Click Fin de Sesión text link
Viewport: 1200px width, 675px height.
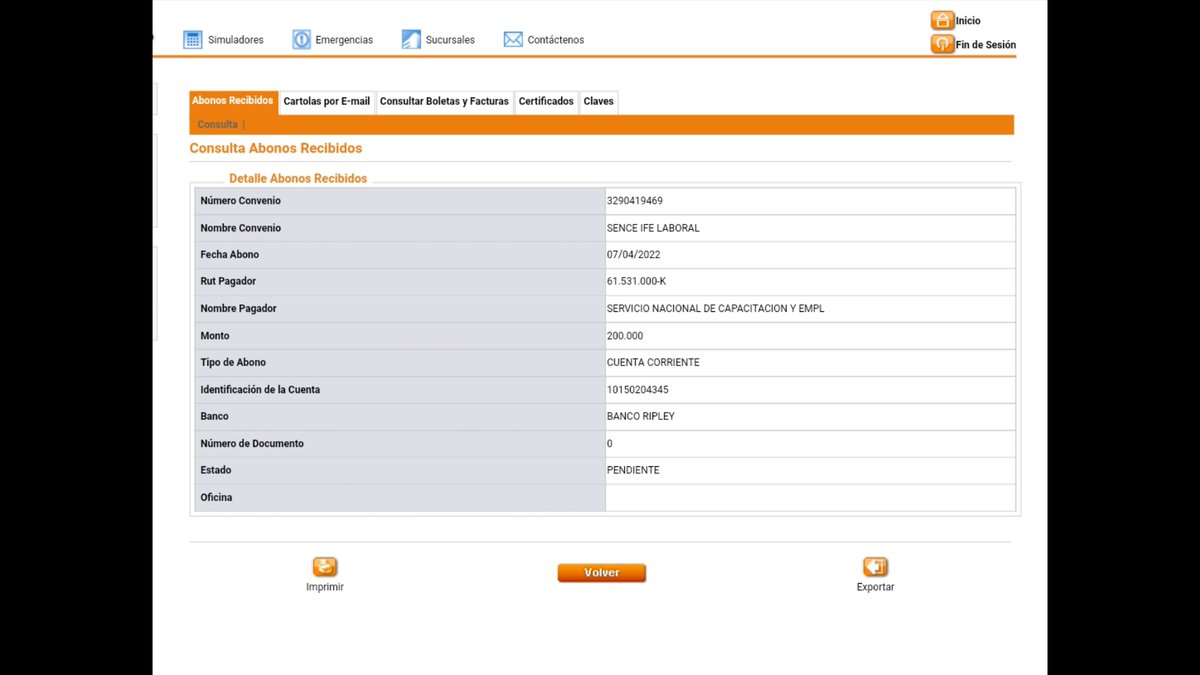986,45
